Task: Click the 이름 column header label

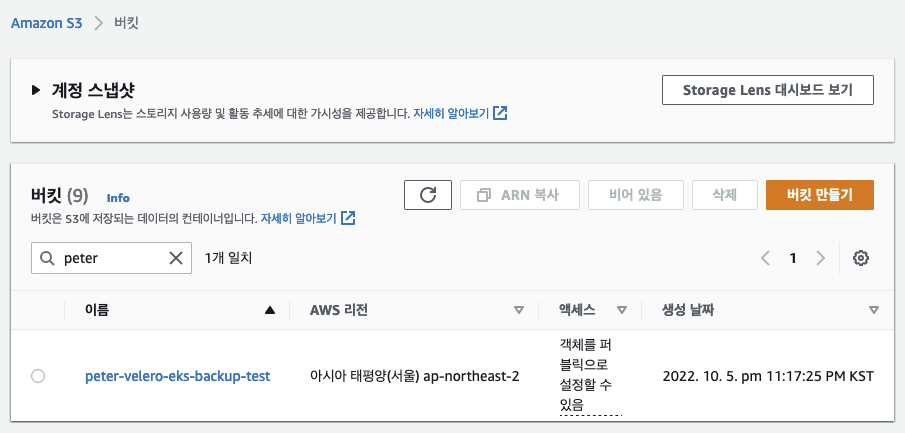Action: point(97,310)
